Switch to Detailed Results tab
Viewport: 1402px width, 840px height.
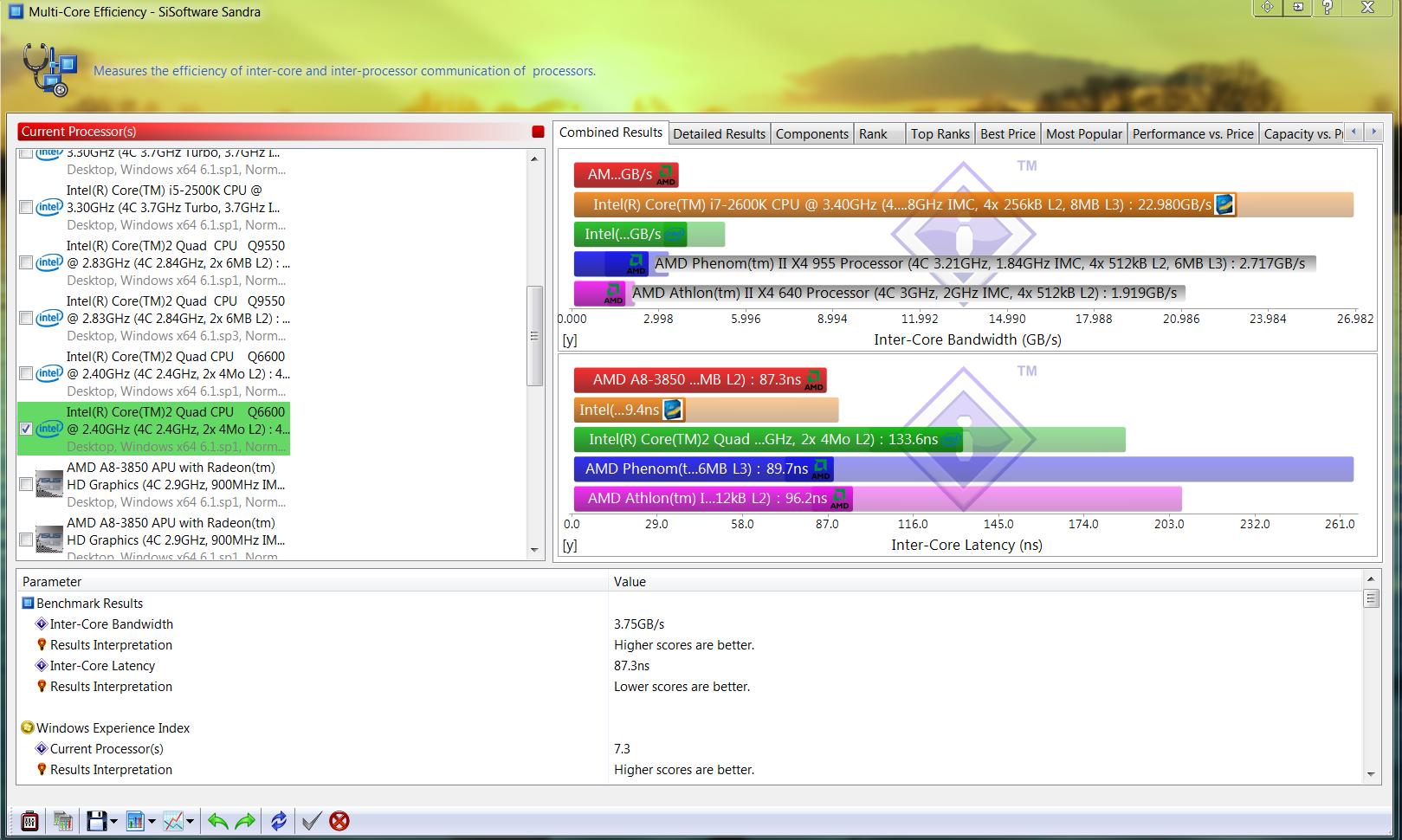point(720,134)
